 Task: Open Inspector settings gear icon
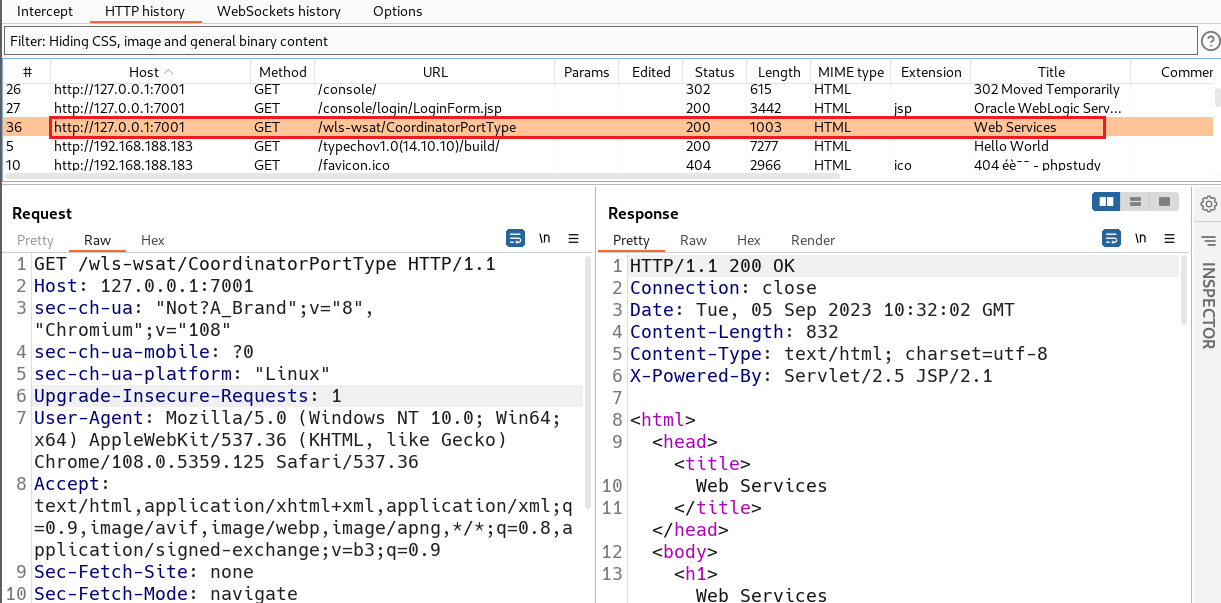coord(1209,204)
